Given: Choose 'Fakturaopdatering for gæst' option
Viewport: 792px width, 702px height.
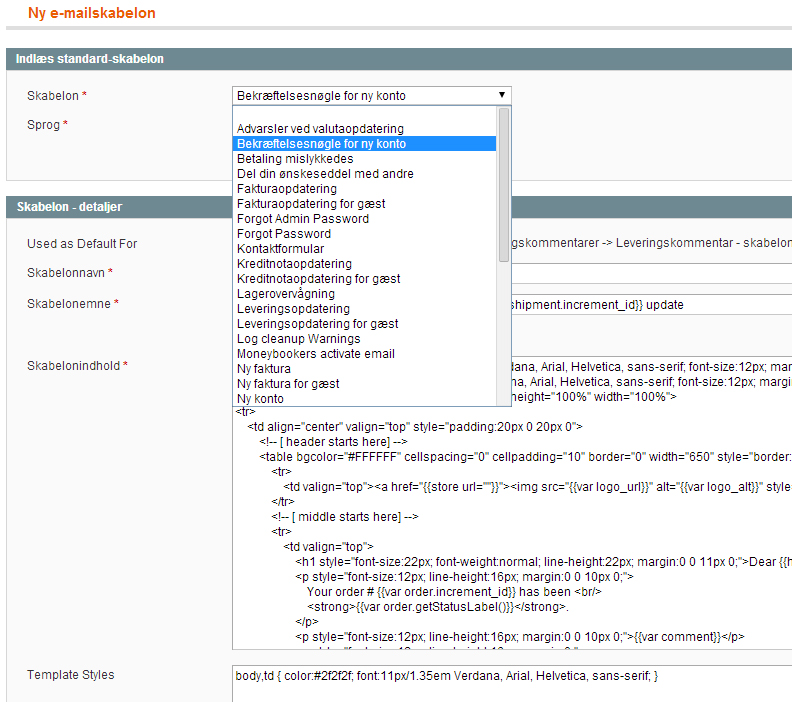Looking at the screenshot, I should click(311, 204).
